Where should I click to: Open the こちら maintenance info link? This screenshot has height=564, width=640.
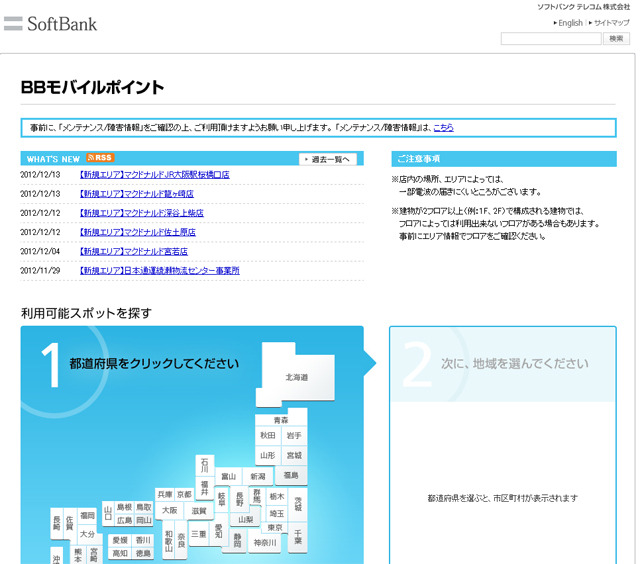tap(443, 128)
